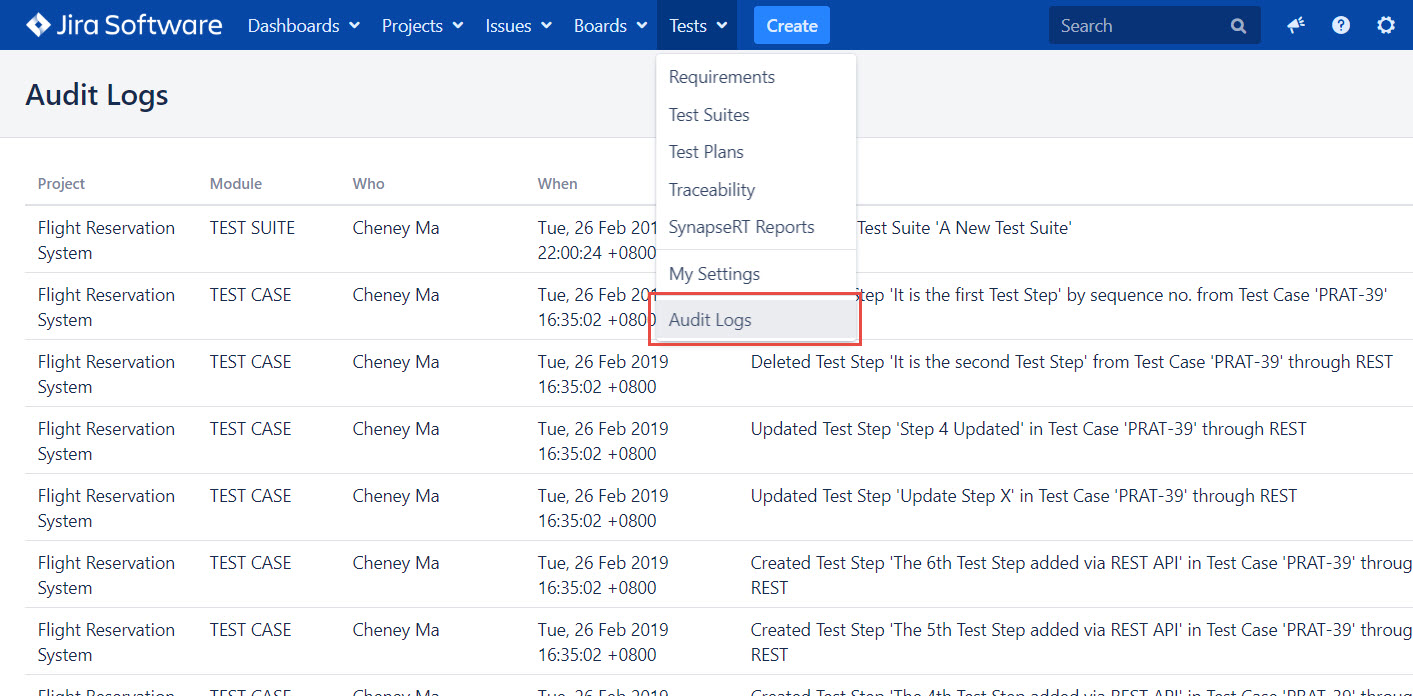Click the Jira Software logo
This screenshot has width=1413, height=696.
click(x=124, y=25)
